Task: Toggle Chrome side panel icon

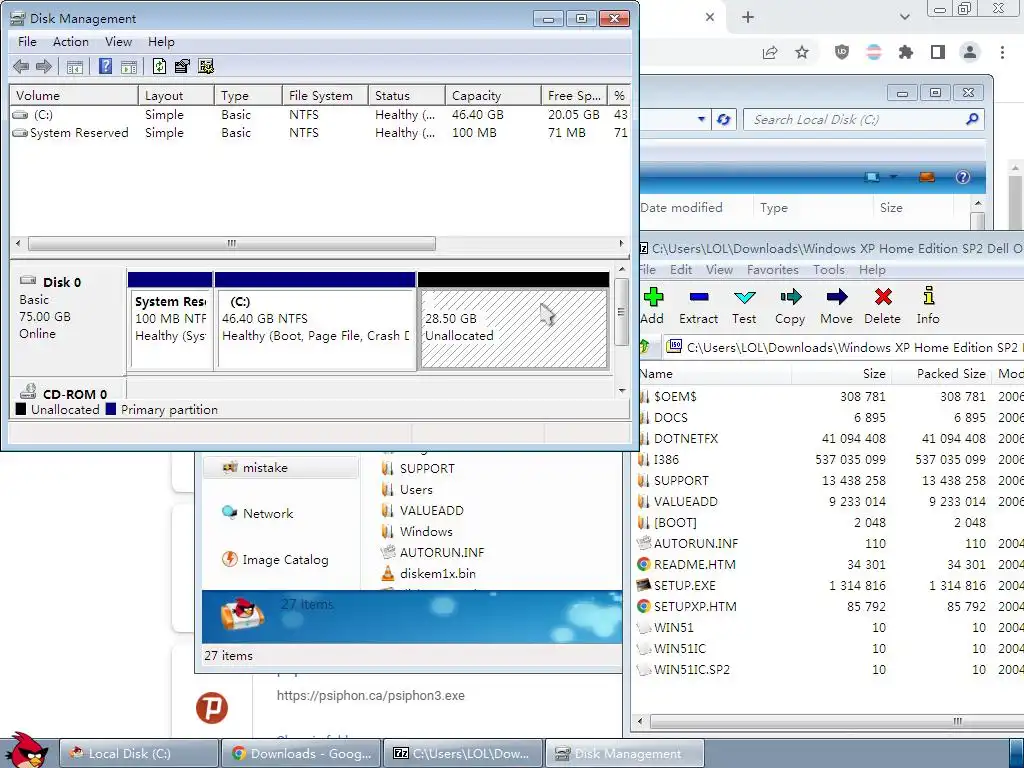Action: (x=938, y=52)
